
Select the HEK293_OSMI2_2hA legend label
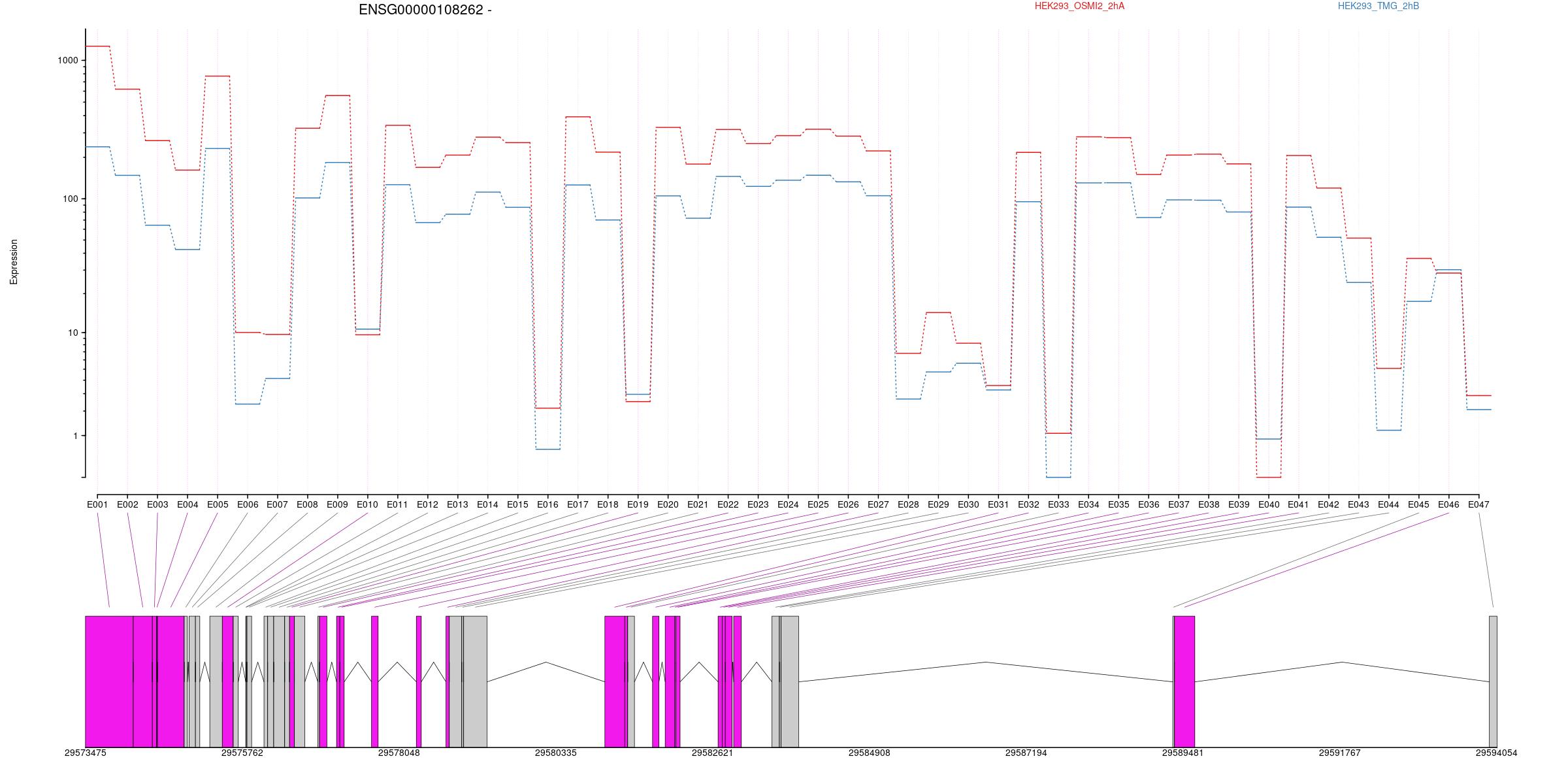[1080, 6]
